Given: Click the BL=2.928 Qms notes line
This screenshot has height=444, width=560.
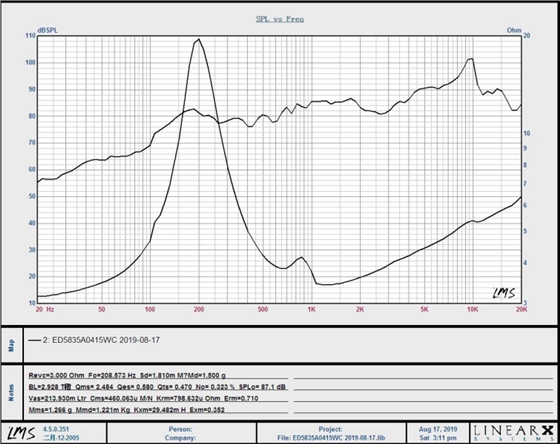Looking at the screenshot, I should click(157, 387).
